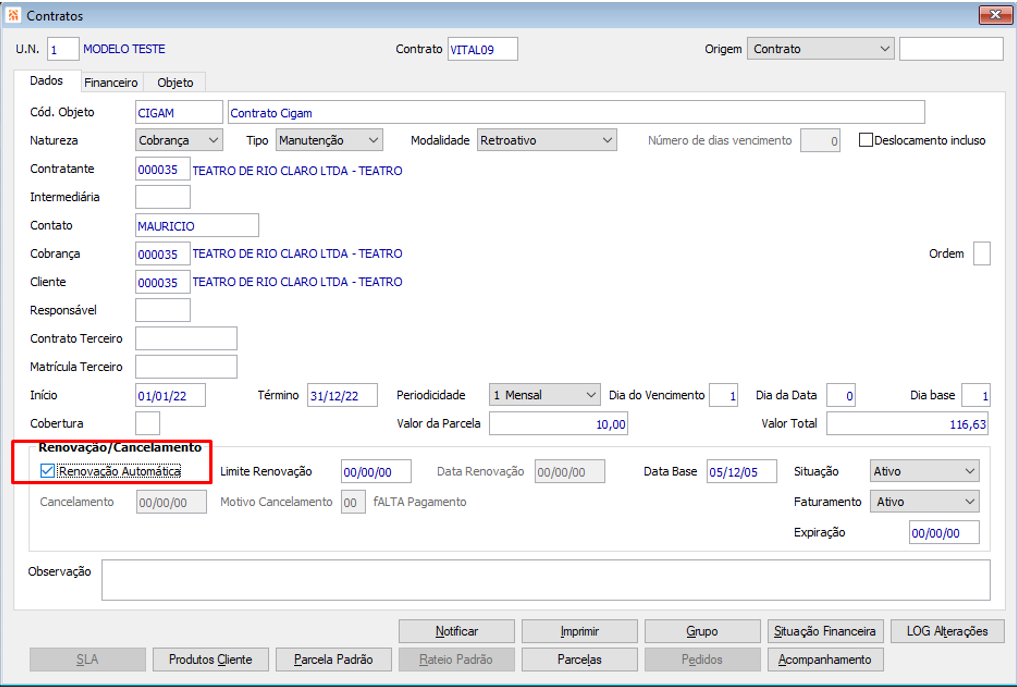Open Periodicidade Mensal dropdown
This screenshot has width=1017, height=687.
pos(544,395)
